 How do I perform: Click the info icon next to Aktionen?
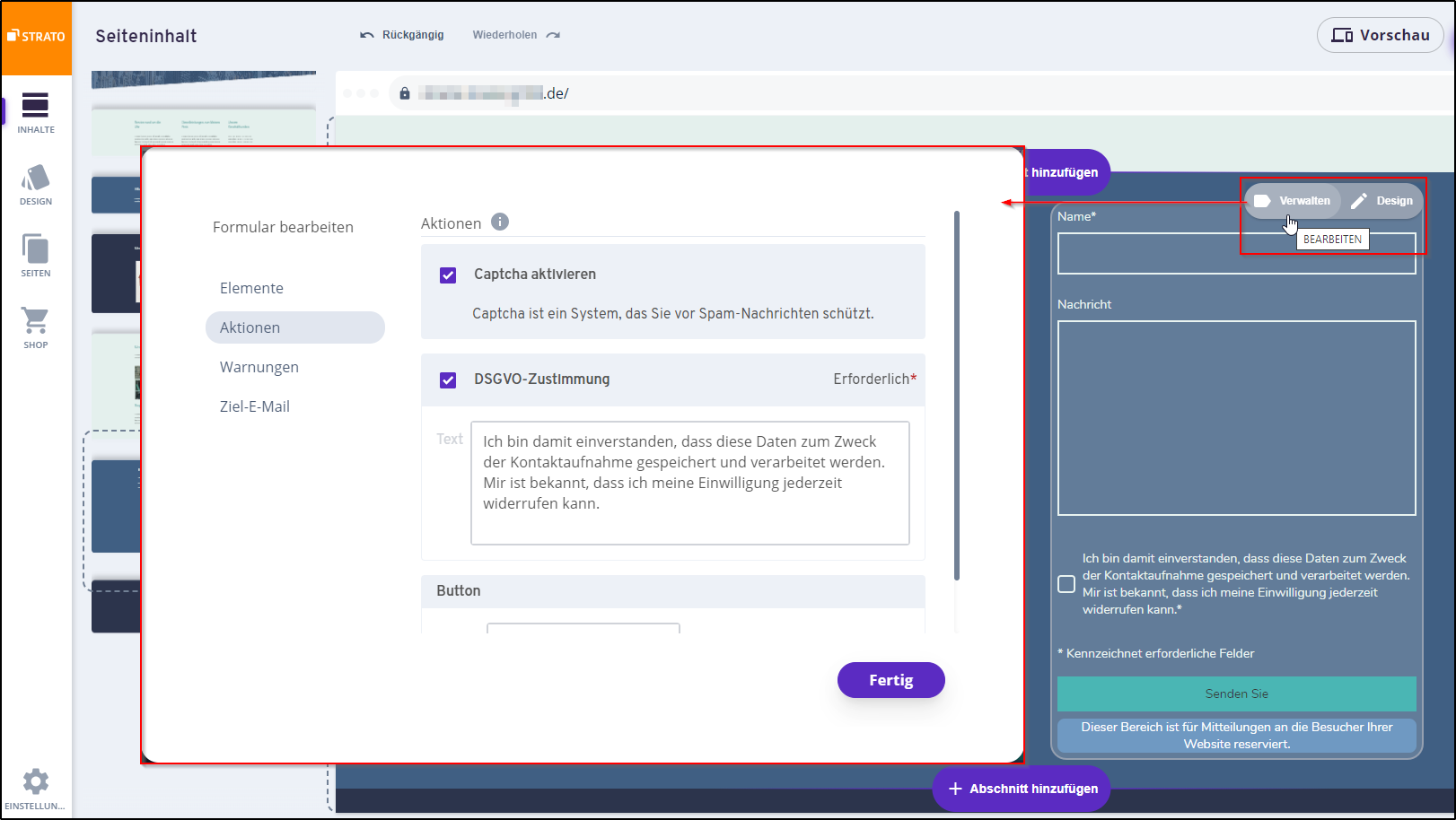pos(500,222)
